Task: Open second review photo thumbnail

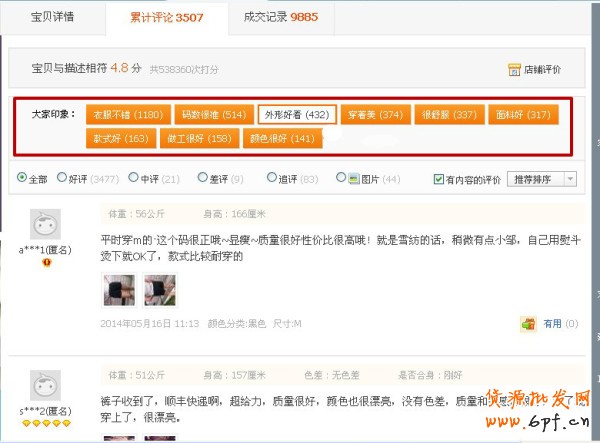Action: [x=158, y=290]
